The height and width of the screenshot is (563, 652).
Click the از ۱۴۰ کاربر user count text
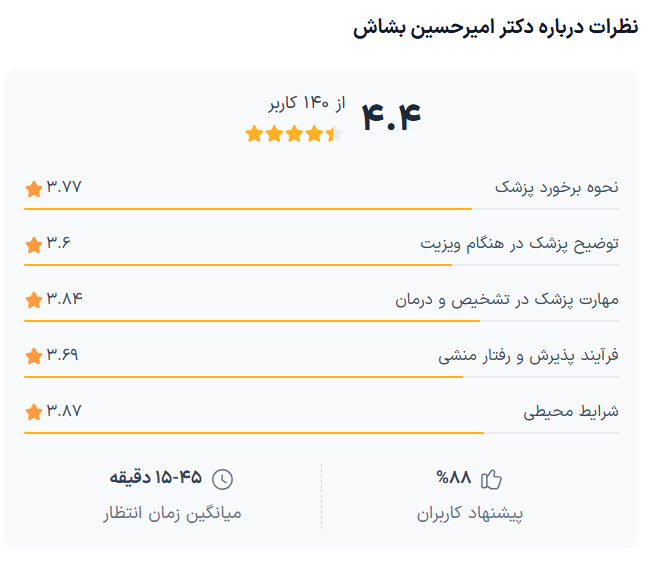click(307, 104)
